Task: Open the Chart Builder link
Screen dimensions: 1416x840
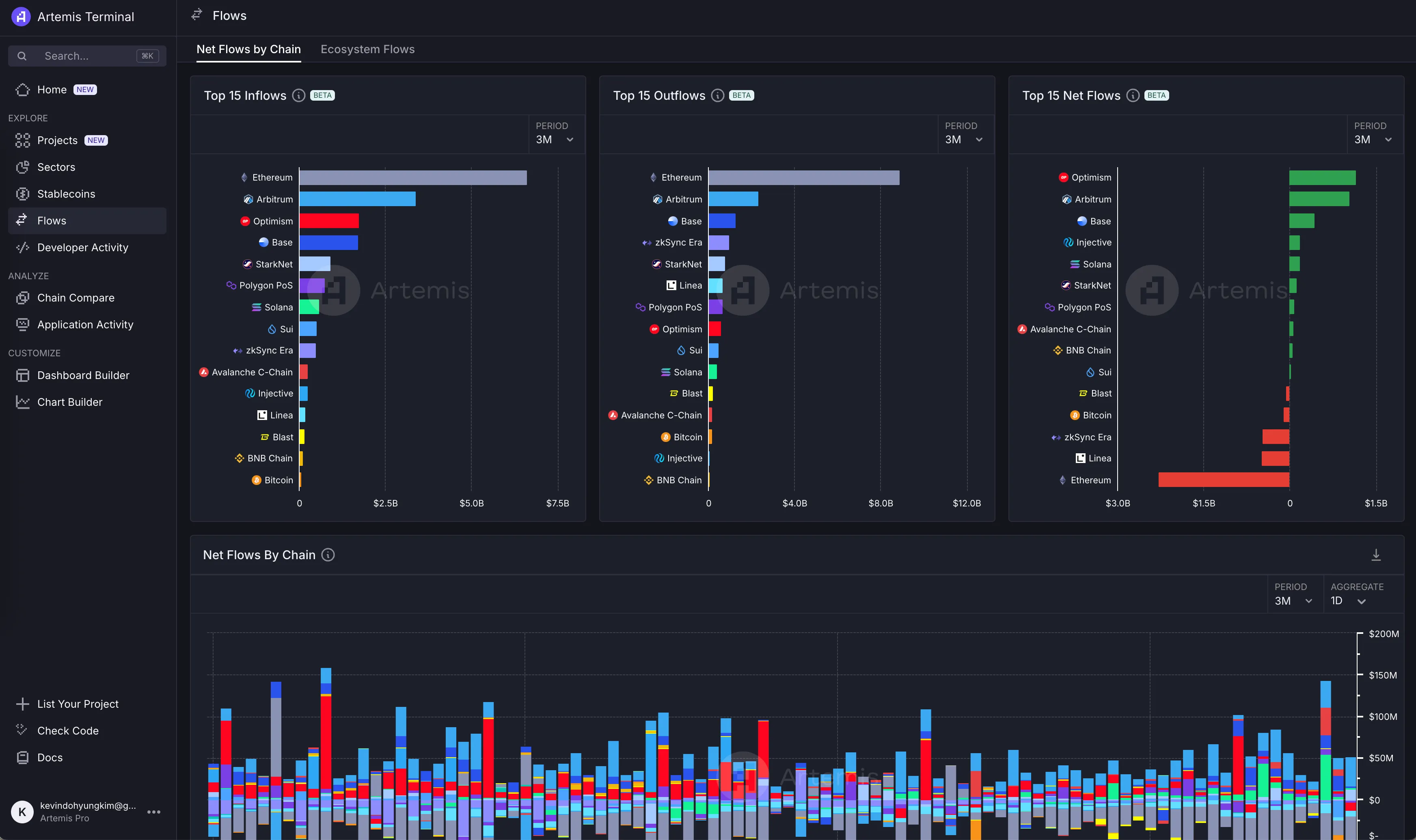Action: tap(87, 402)
